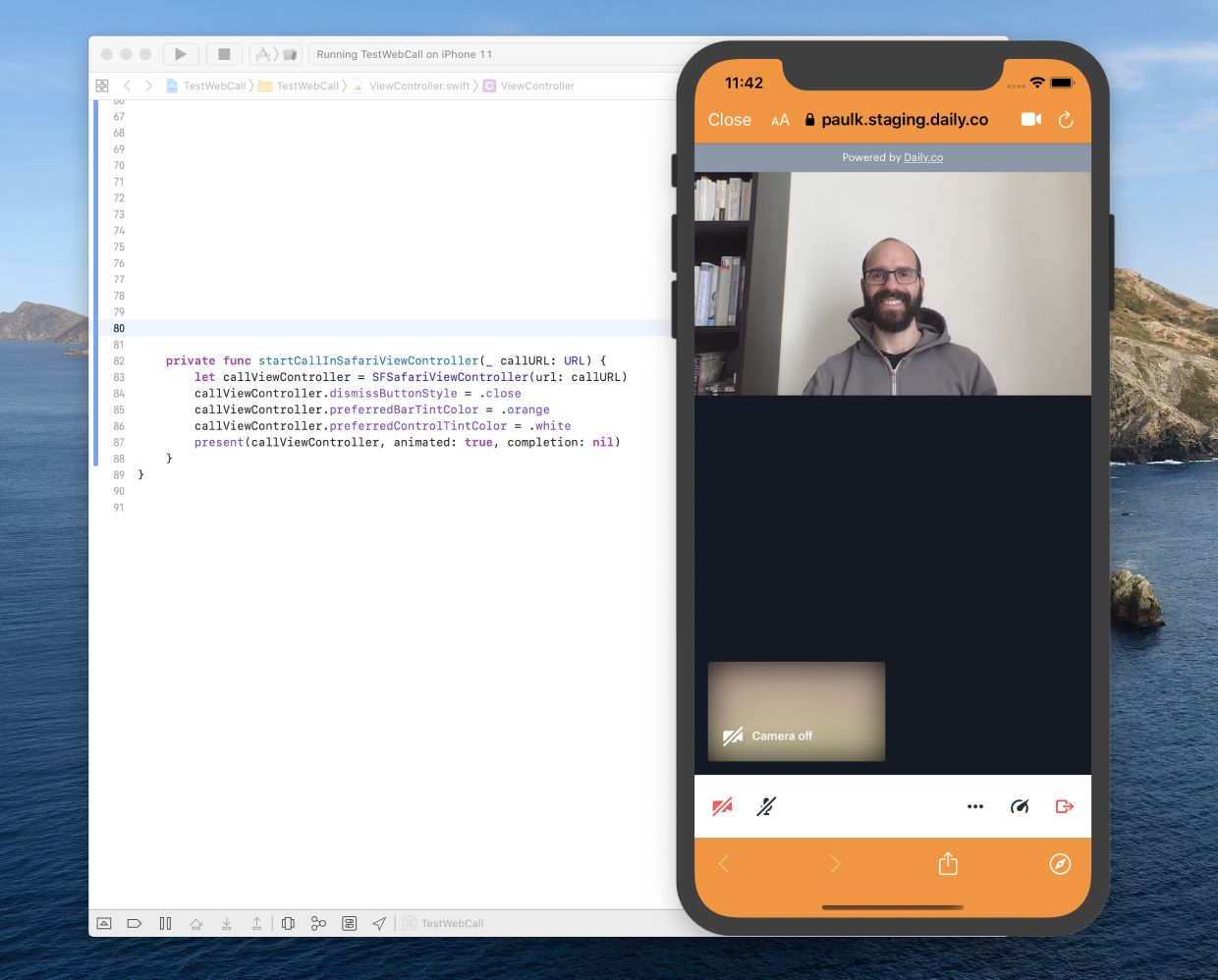
Task: Open page in Safari compass icon
Action: (x=1060, y=864)
